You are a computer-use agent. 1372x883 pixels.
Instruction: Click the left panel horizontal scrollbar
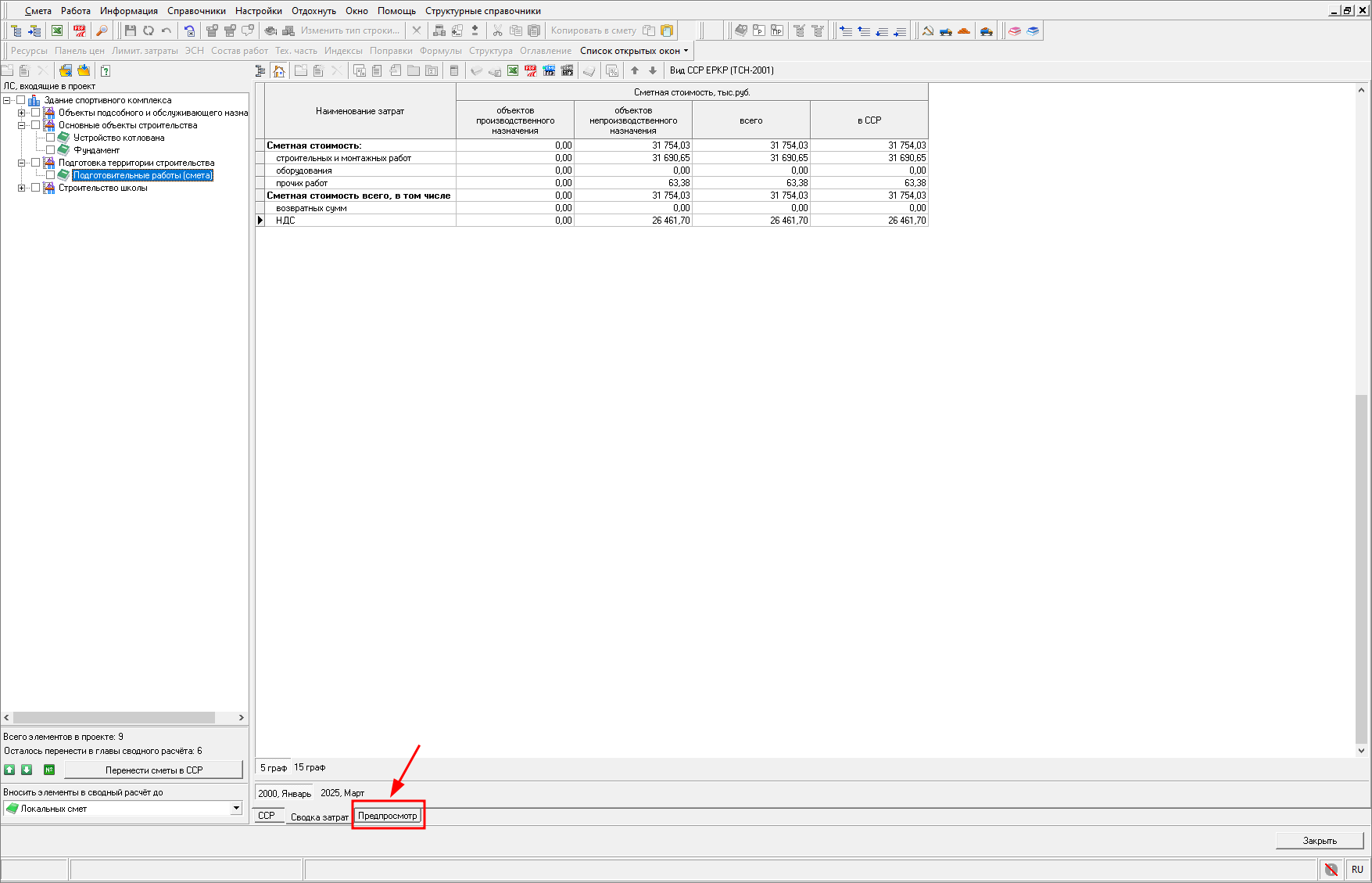point(114,717)
